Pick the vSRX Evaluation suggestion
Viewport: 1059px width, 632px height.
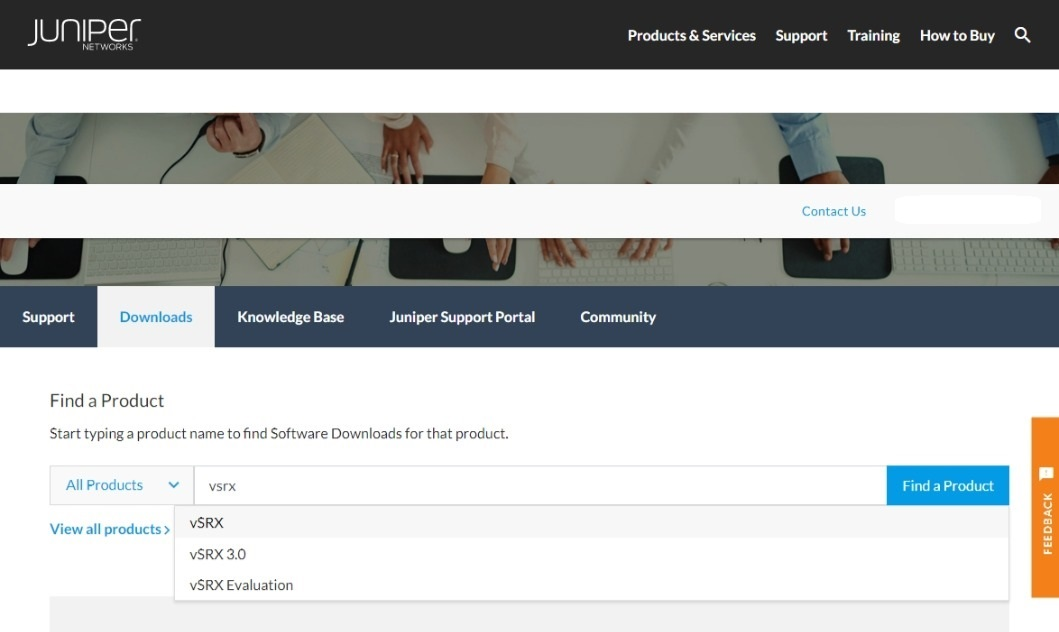tap(241, 585)
